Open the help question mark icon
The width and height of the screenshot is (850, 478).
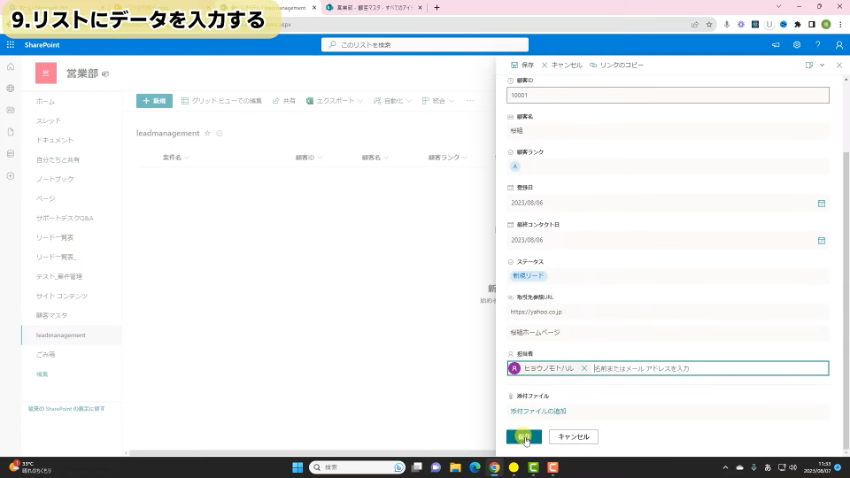coord(818,45)
